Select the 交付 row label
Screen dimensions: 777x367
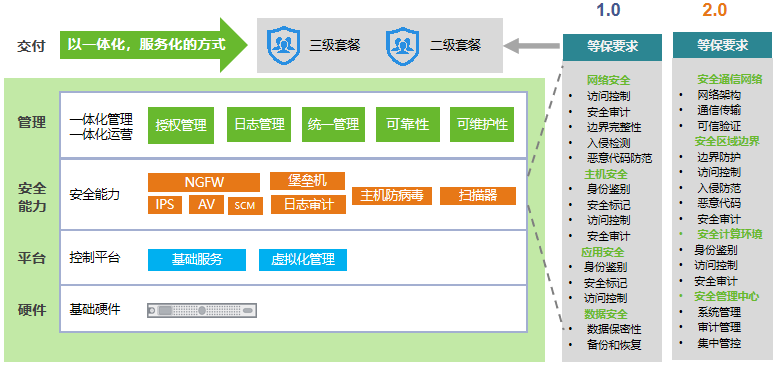(x=31, y=46)
